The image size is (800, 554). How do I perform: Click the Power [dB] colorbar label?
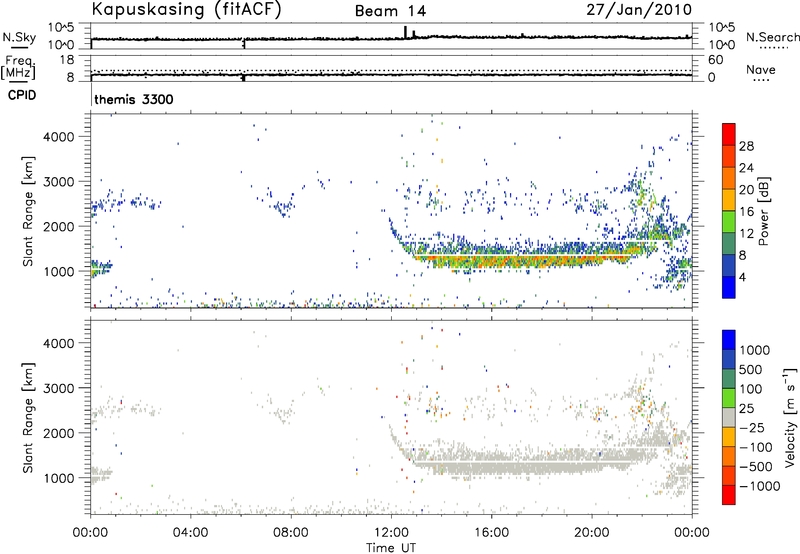click(x=764, y=211)
